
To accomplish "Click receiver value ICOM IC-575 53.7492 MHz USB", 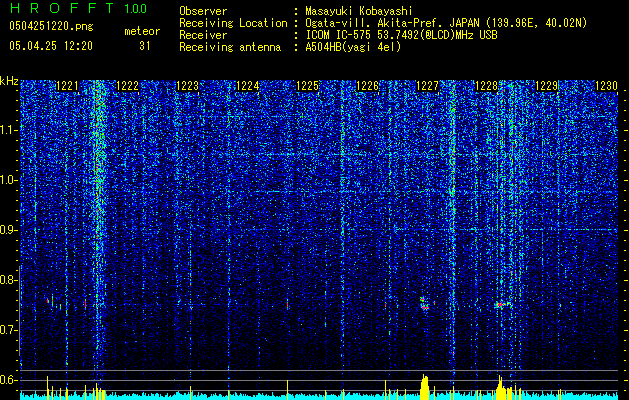I will coord(401,35).
